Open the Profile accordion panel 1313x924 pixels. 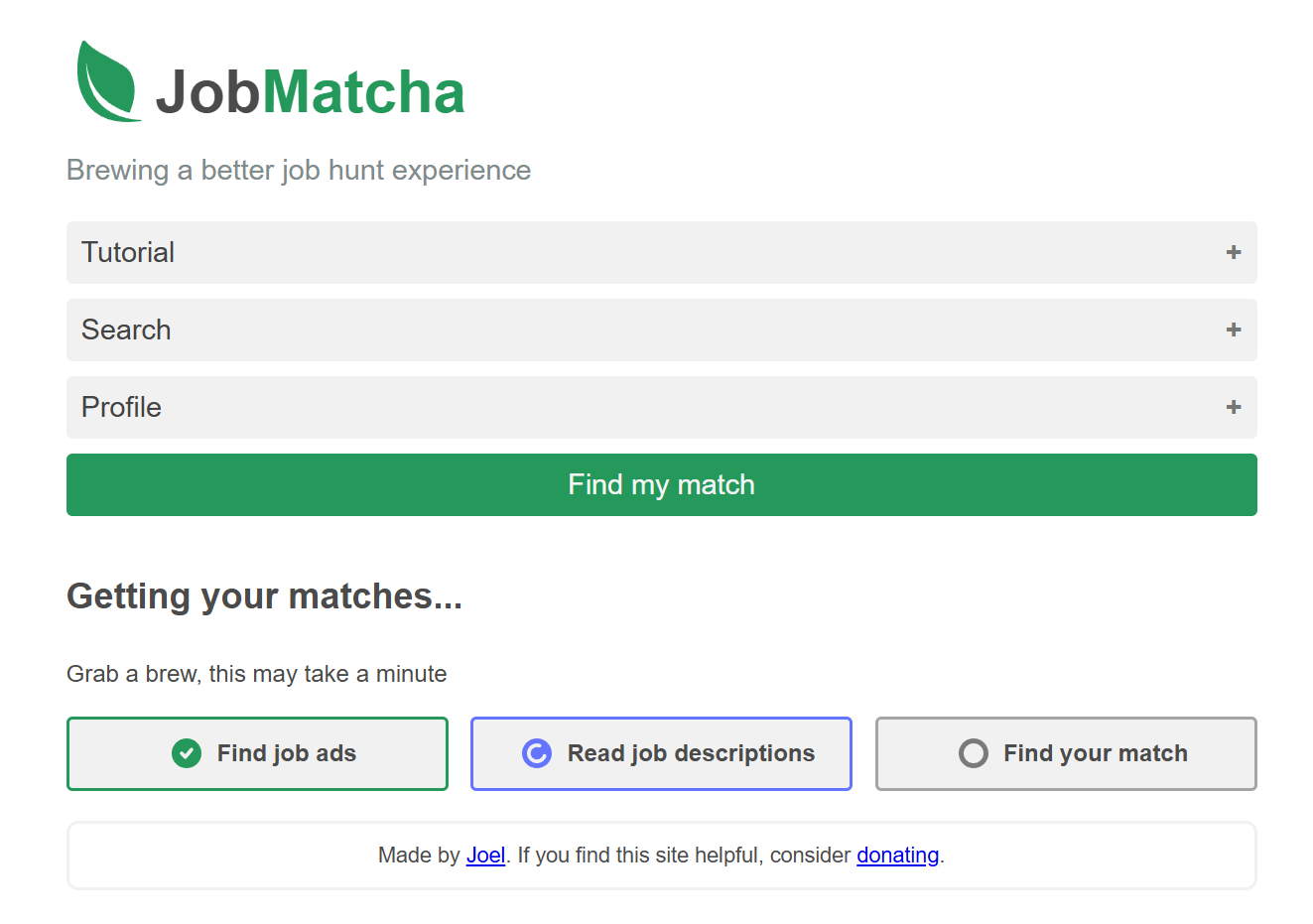point(662,407)
